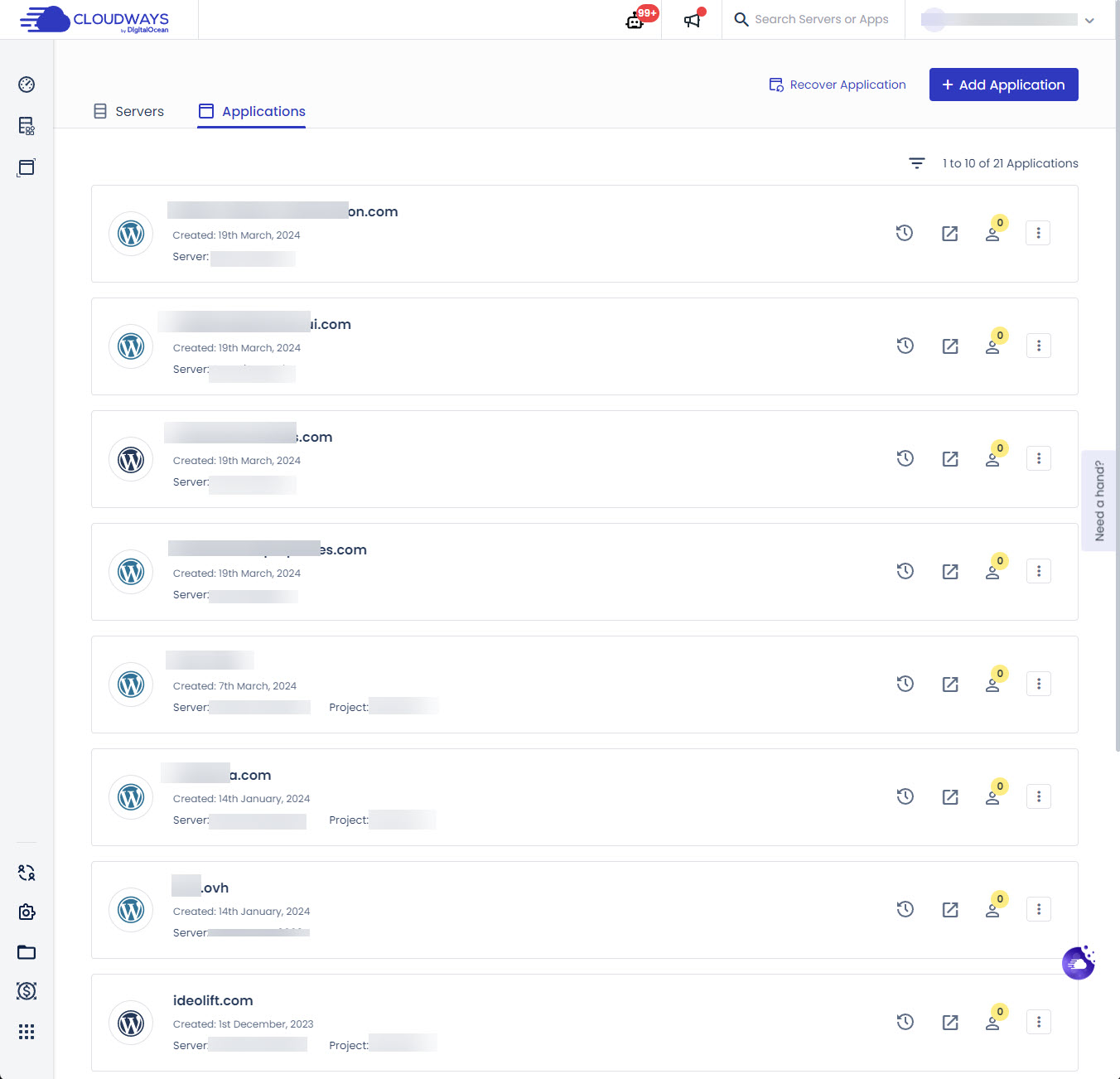Click the text '1 to 10 of 21 Applications'
The image size is (1120, 1079).
1011,163
